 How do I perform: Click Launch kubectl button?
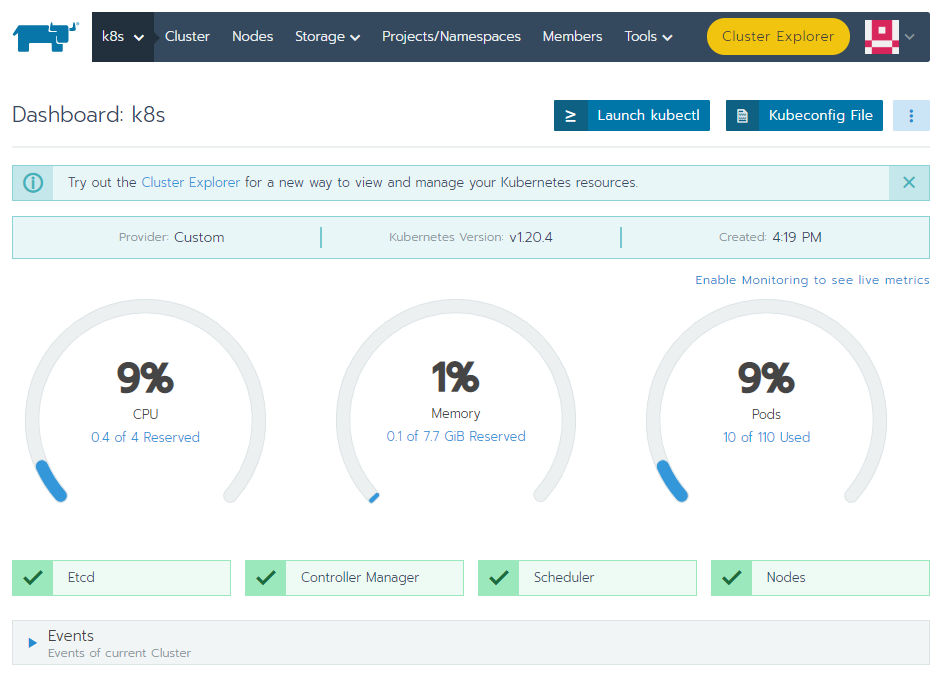pos(632,115)
